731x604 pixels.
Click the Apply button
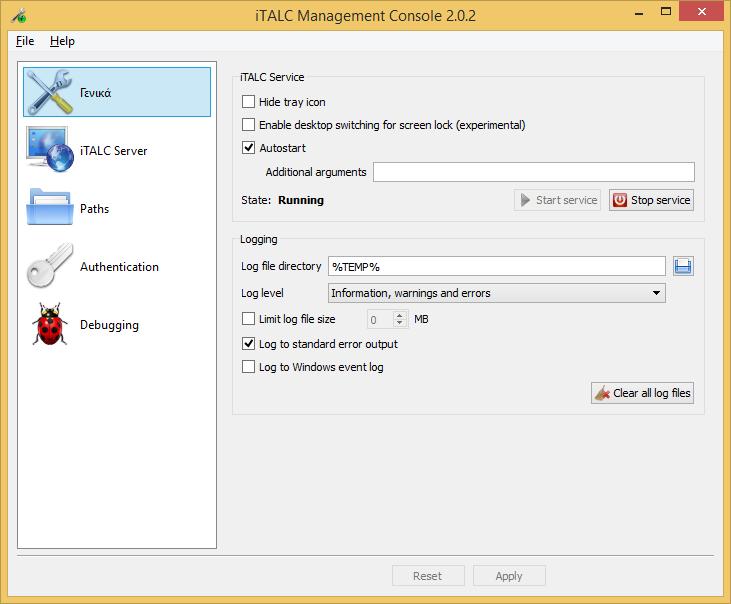[509, 576]
